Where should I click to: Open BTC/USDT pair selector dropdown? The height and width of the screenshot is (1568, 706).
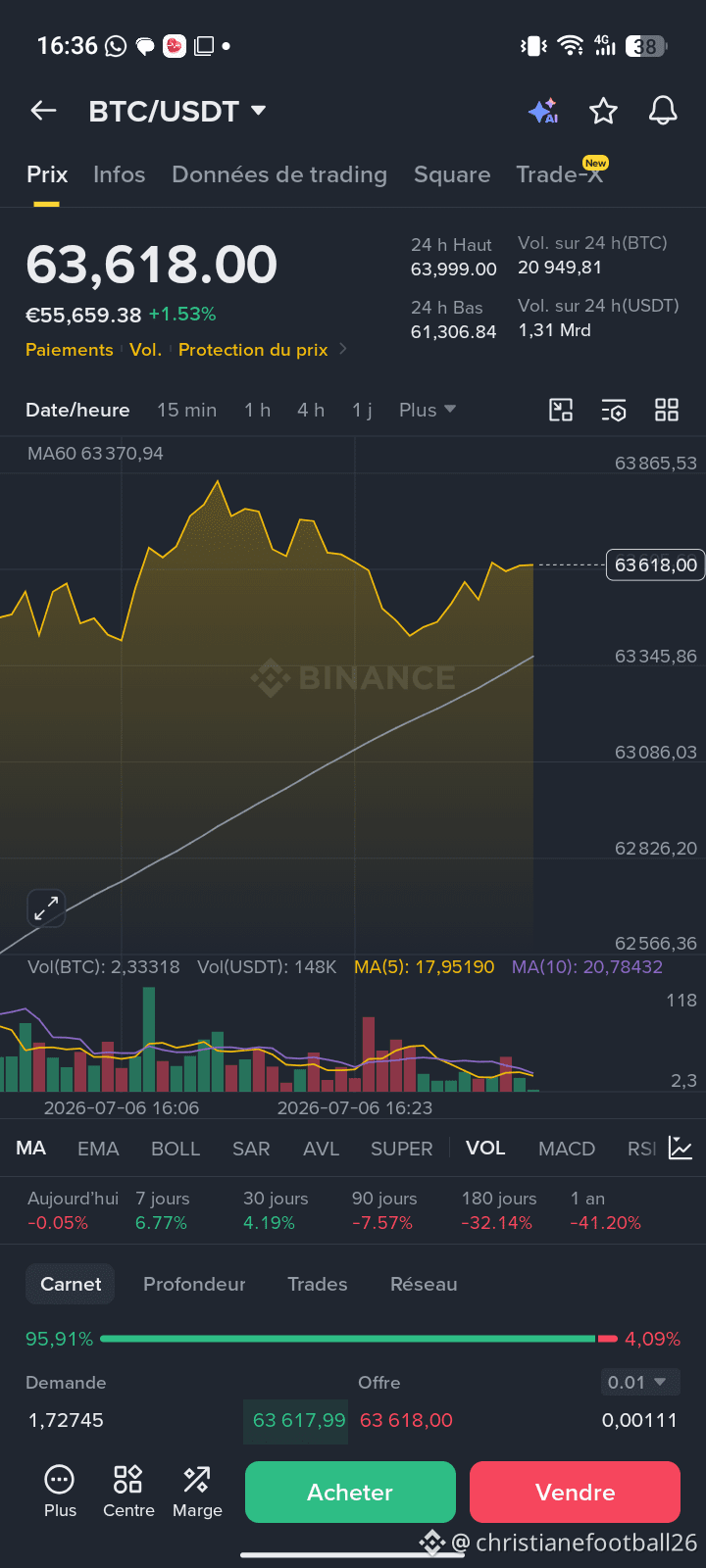click(x=177, y=111)
